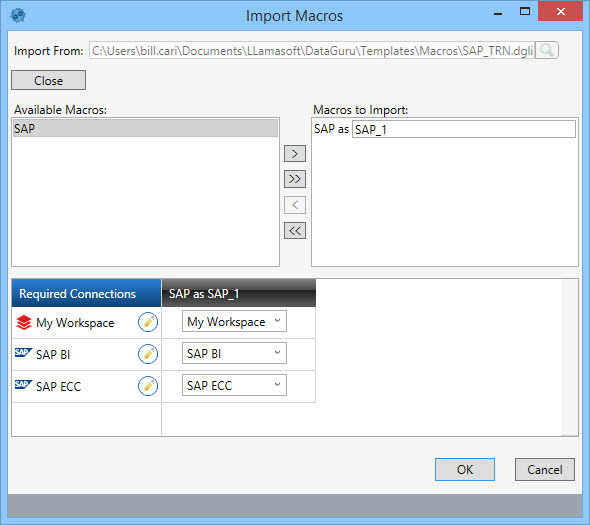The width and height of the screenshot is (590, 525).
Task: Select the SAP as SAP_1 column header
Action: click(239, 293)
